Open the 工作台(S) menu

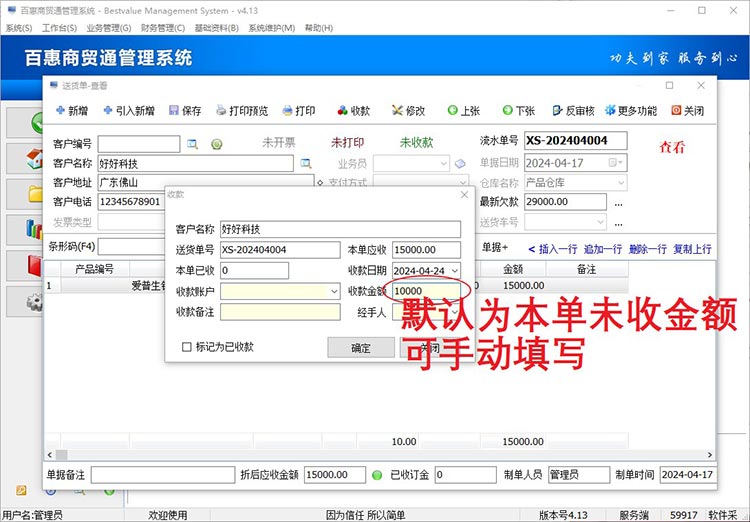tap(59, 28)
